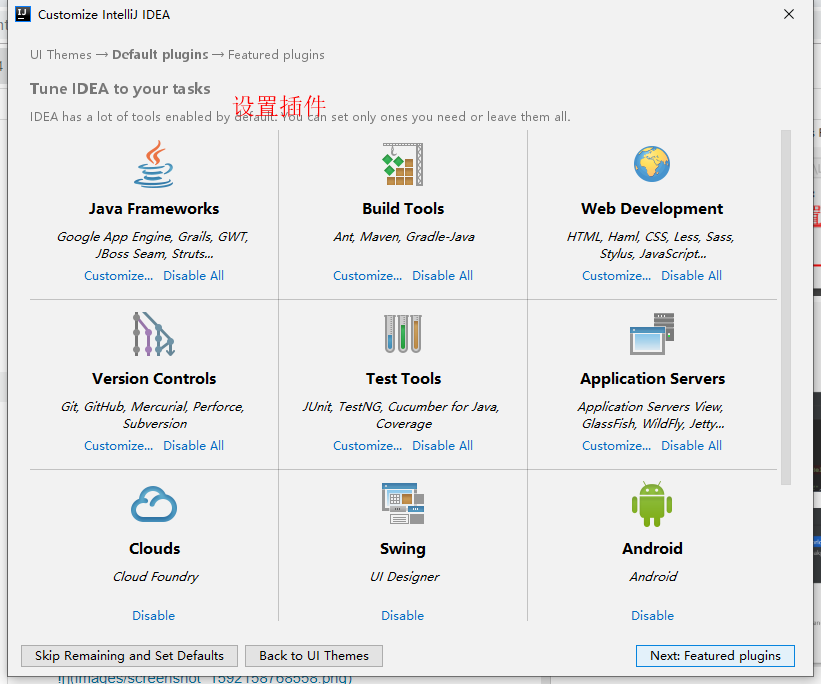
Task: Click Back to UI Themes
Action: pyautogui.click(x=313, y=655)
